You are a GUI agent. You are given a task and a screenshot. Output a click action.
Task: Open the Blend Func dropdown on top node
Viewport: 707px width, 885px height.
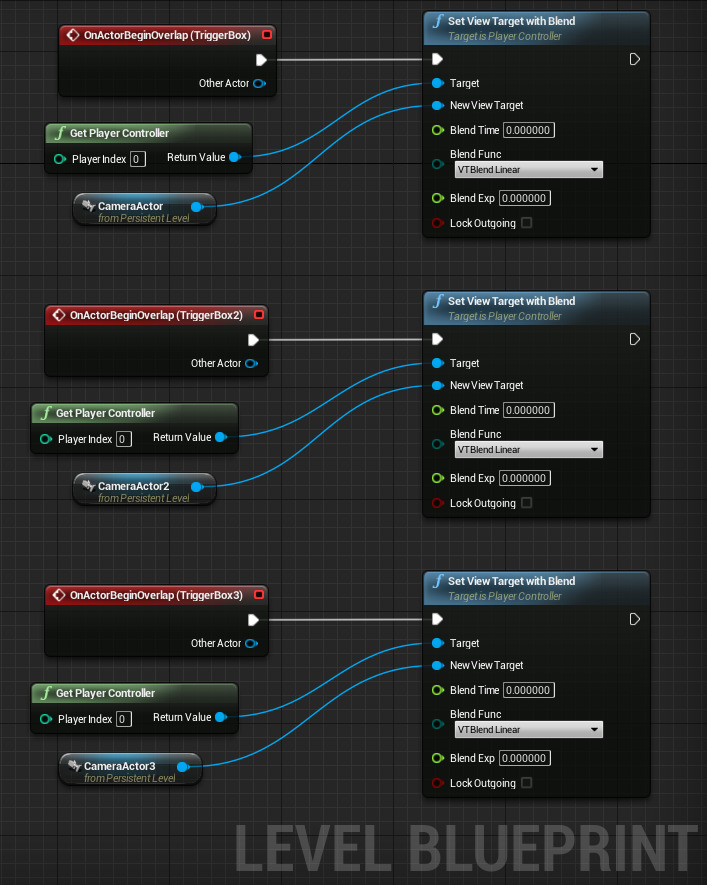(x=527, y=170)
